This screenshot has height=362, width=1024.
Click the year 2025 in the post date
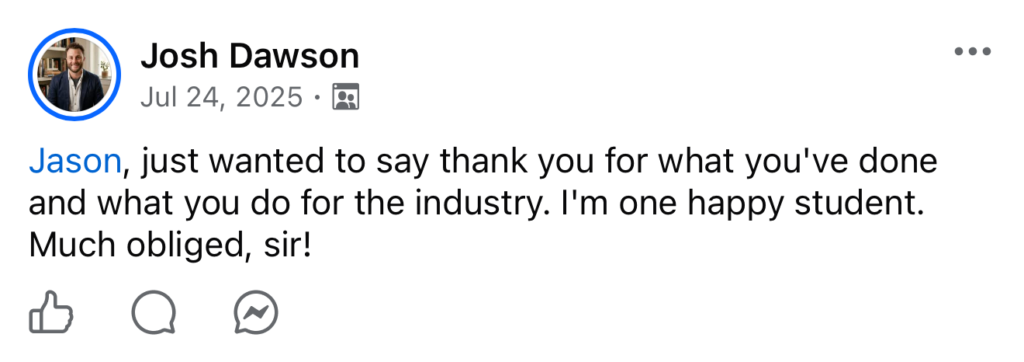(269, 97)
